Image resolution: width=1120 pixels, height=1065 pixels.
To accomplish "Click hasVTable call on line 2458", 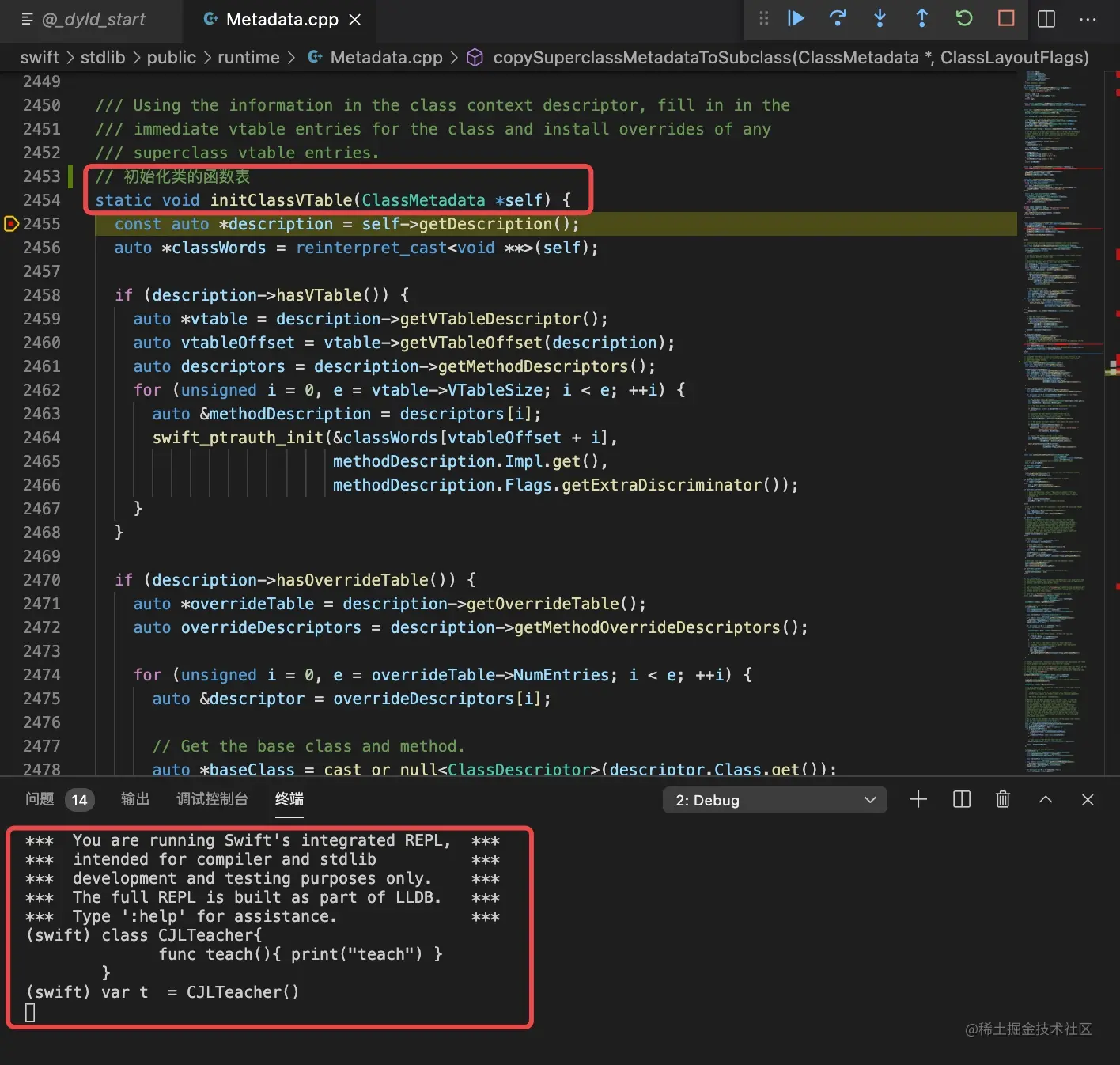I will tap(319, 295).
